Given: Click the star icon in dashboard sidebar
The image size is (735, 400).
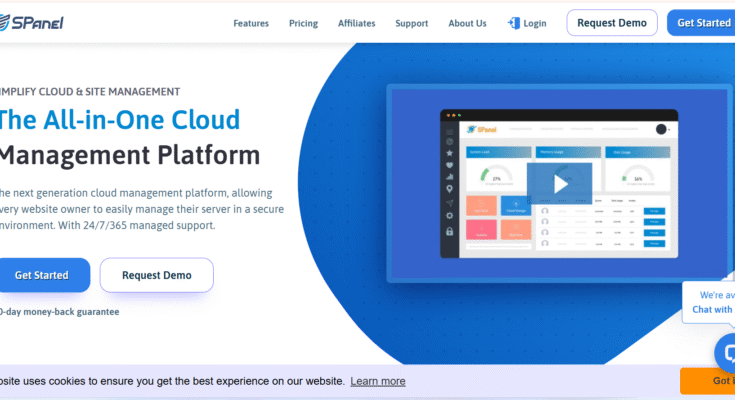Looking at the screenshot, I should [450, 152].
